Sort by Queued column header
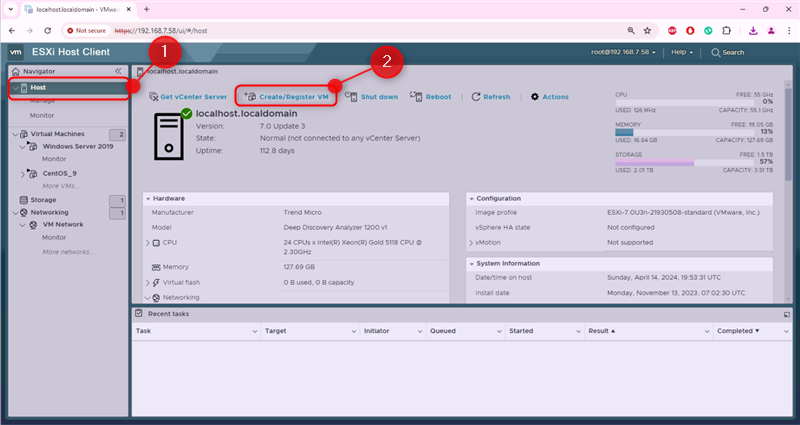This screenshot has width=800, height=425. [x=442, y=331]
